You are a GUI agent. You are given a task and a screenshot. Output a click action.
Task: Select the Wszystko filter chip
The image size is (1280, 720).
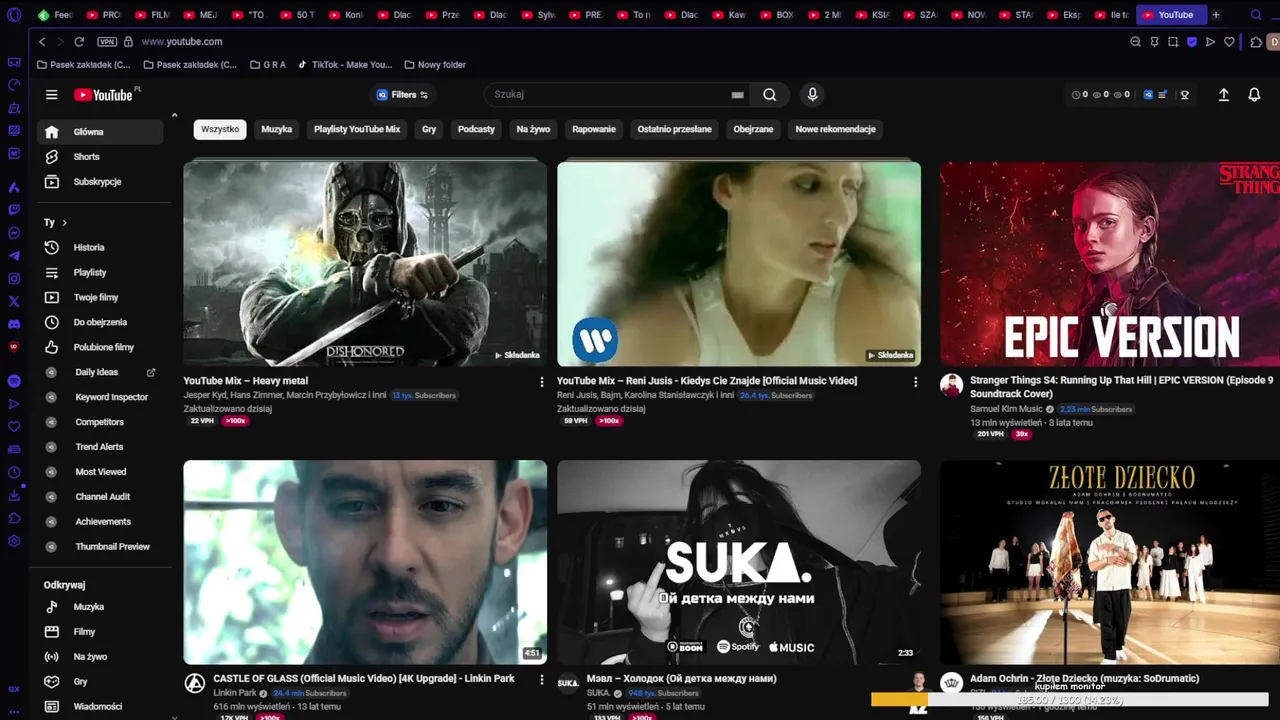pyautogui.click(x=220, y=129)
